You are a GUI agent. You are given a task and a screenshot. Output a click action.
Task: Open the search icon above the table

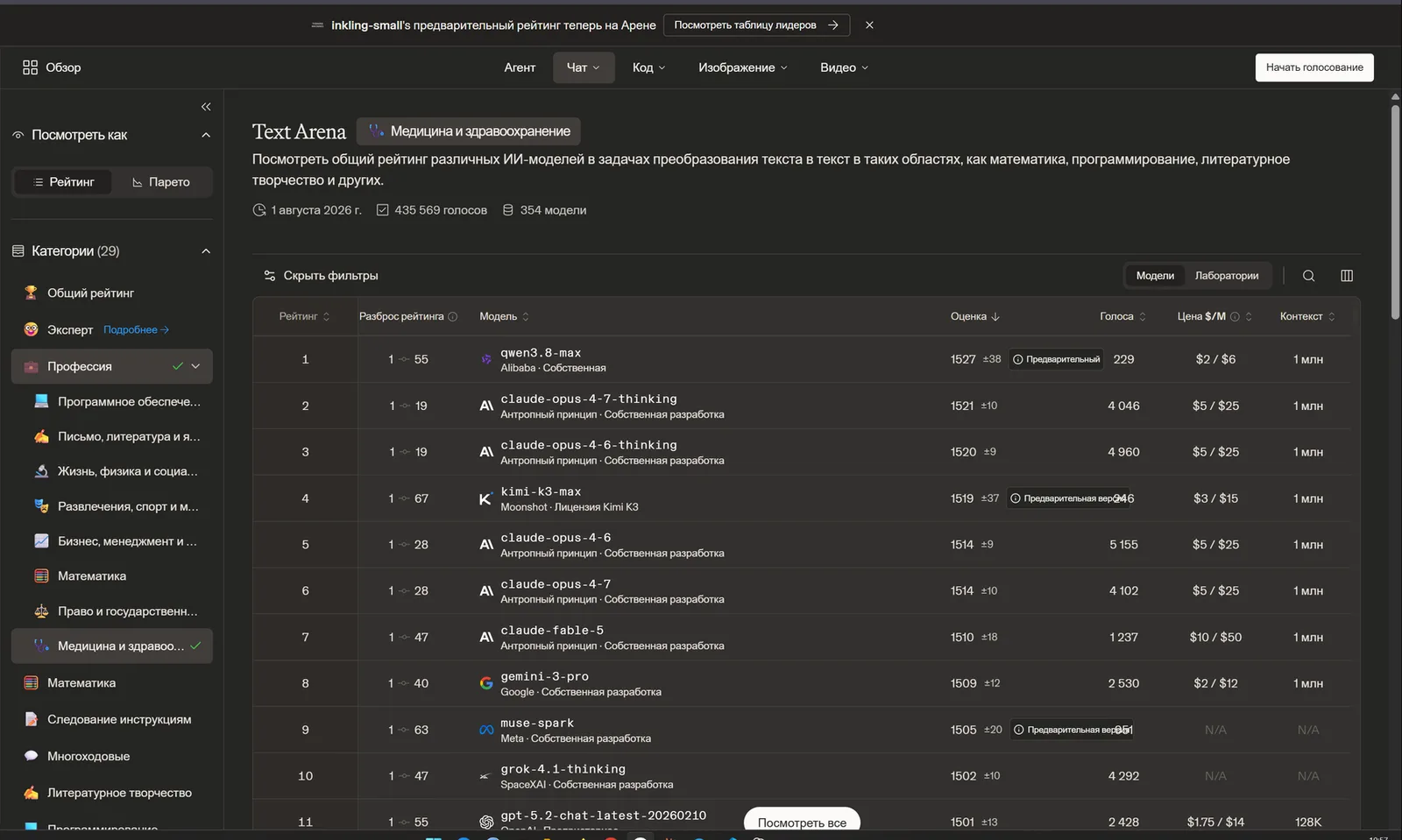tap(1308, 276)
